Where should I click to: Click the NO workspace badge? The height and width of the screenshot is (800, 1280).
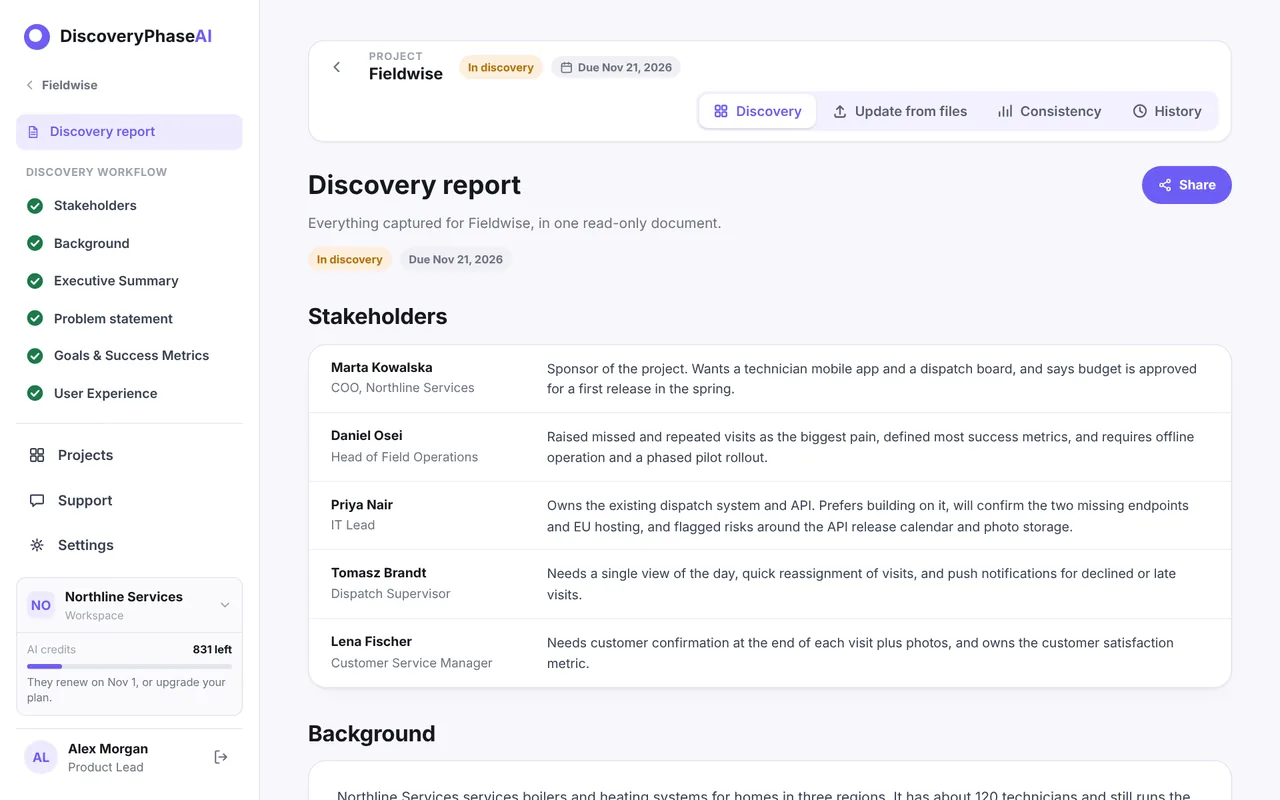pyautogui.click(x=41, y=605)
